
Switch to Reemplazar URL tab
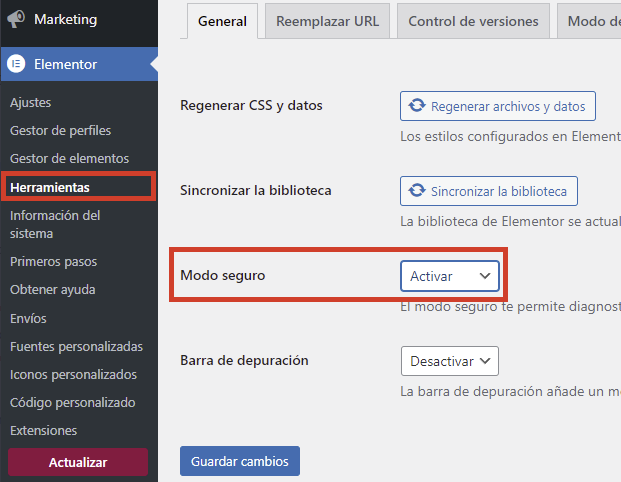(328, 21)
